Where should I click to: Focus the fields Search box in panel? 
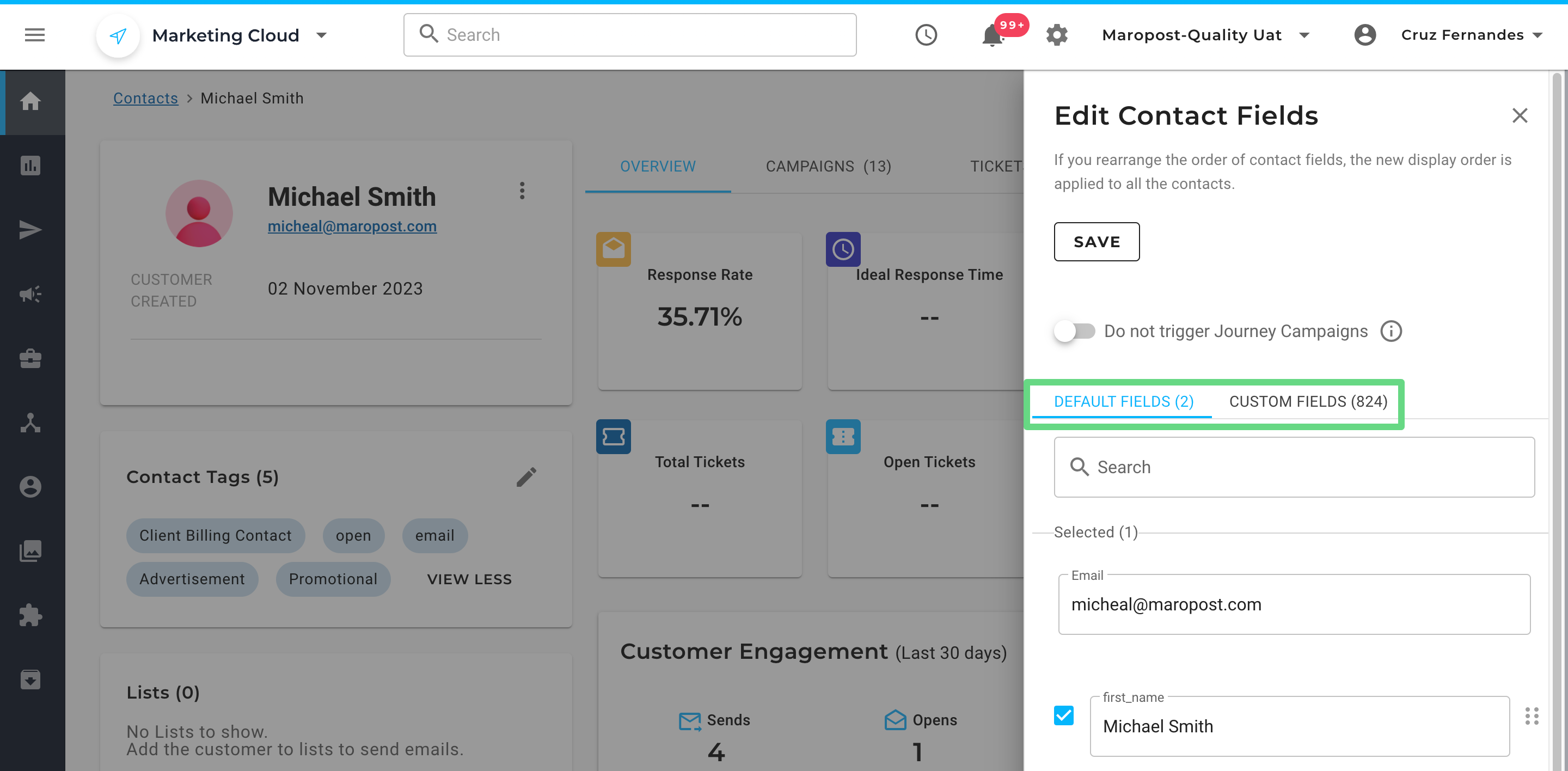[1294, 467]
